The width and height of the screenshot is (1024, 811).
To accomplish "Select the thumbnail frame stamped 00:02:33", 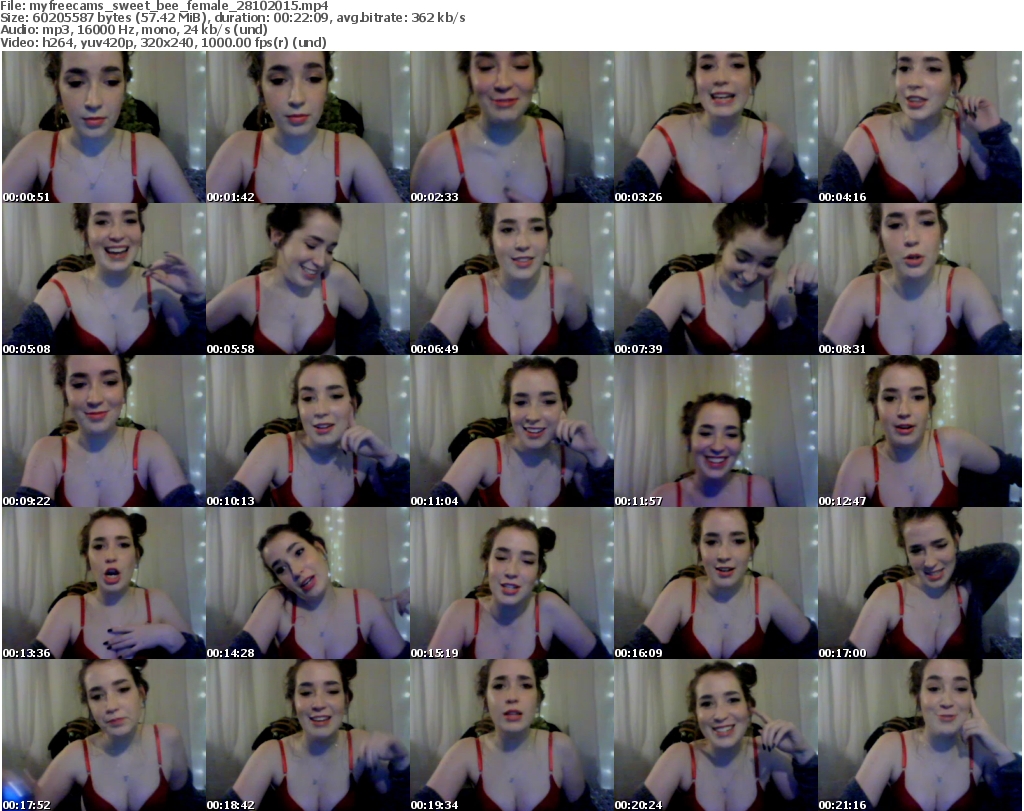I will click(x=512, y=127).
